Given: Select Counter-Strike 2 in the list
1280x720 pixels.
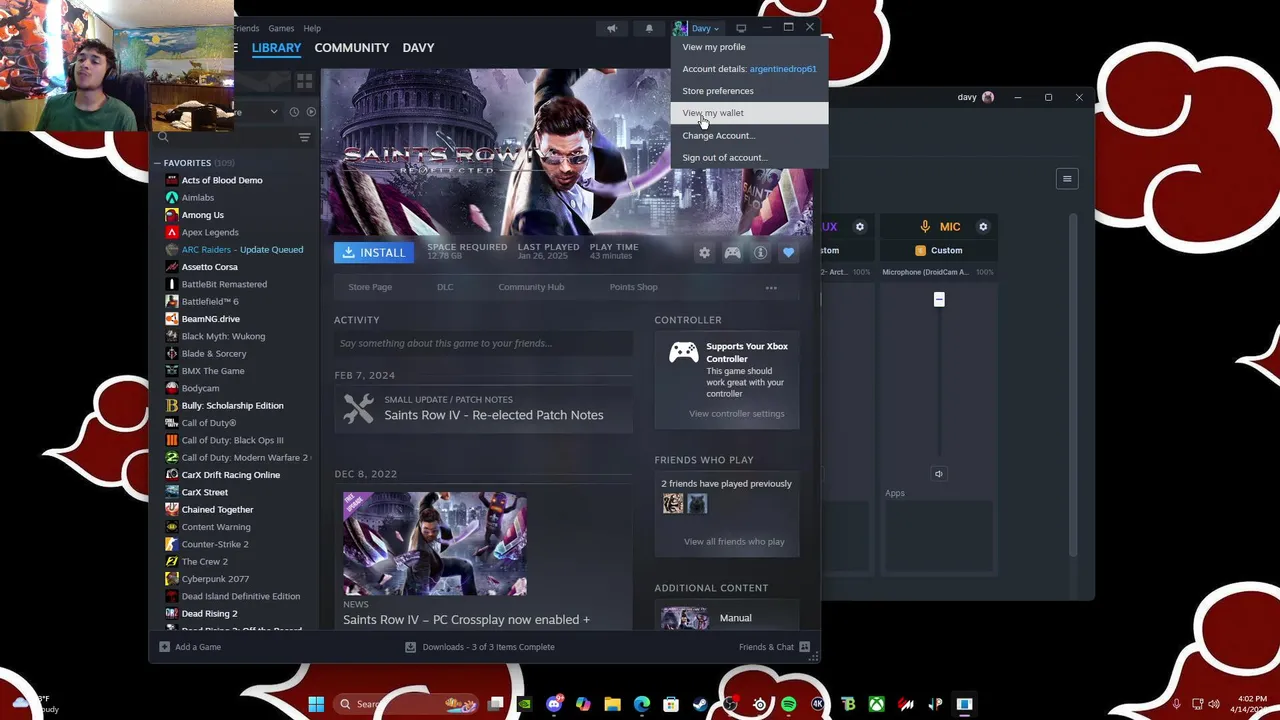Looking at the screenshot, I should 215,544.
